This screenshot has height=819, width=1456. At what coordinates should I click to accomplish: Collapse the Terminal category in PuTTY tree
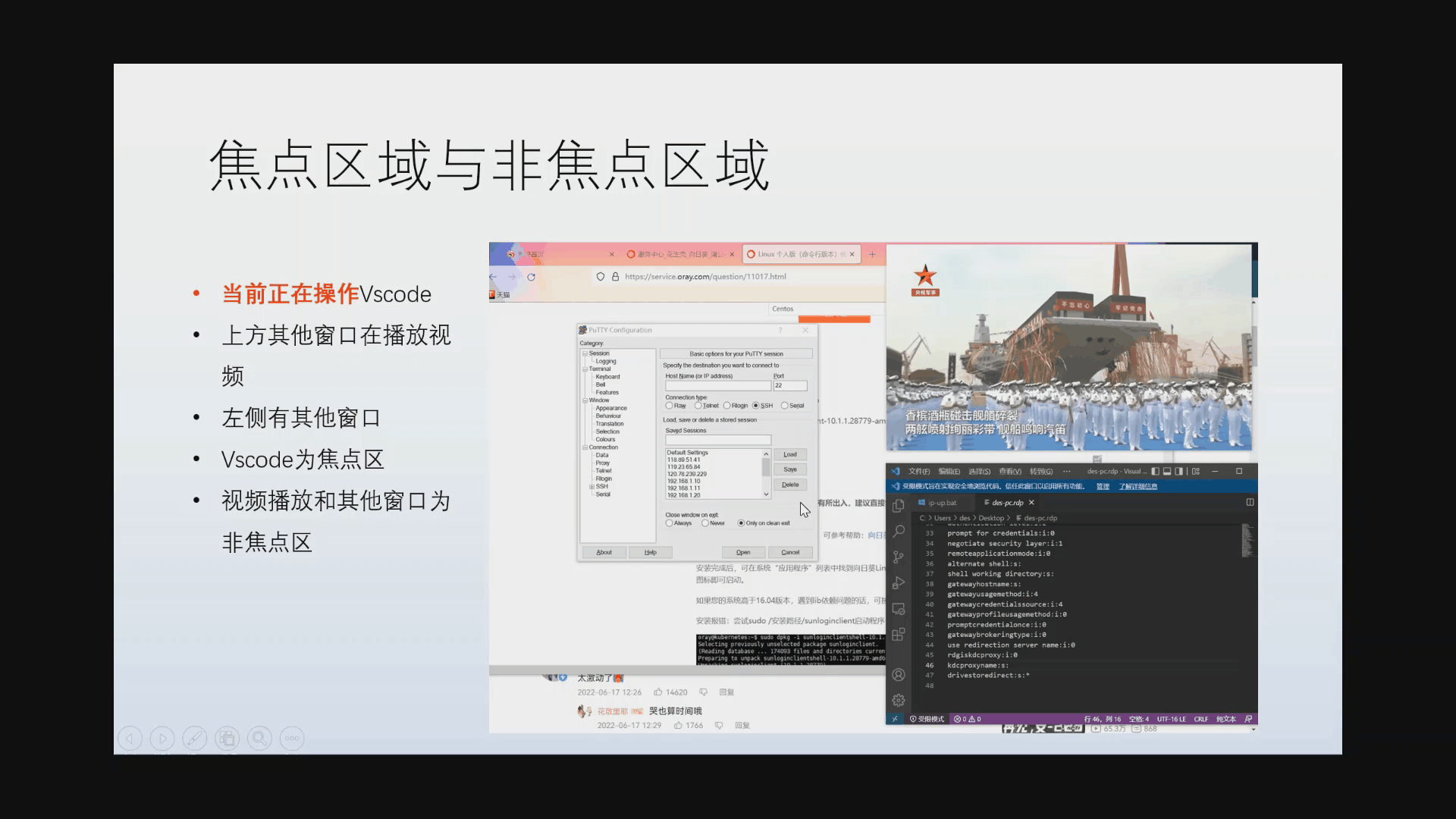tap(585, 369)
